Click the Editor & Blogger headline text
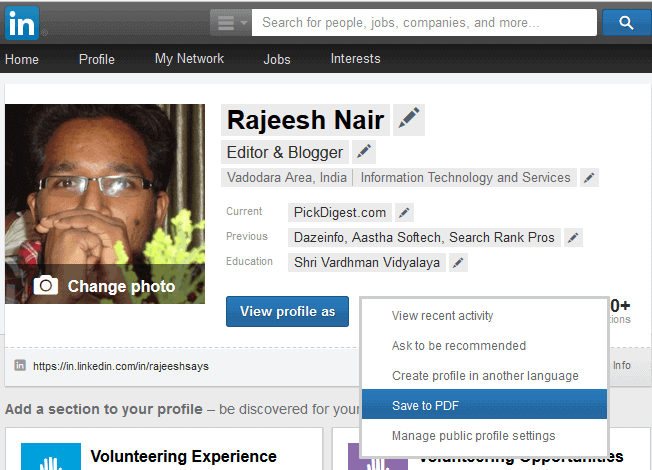The width and height of the screenshot is (652, 470). [x=285, y=152]
